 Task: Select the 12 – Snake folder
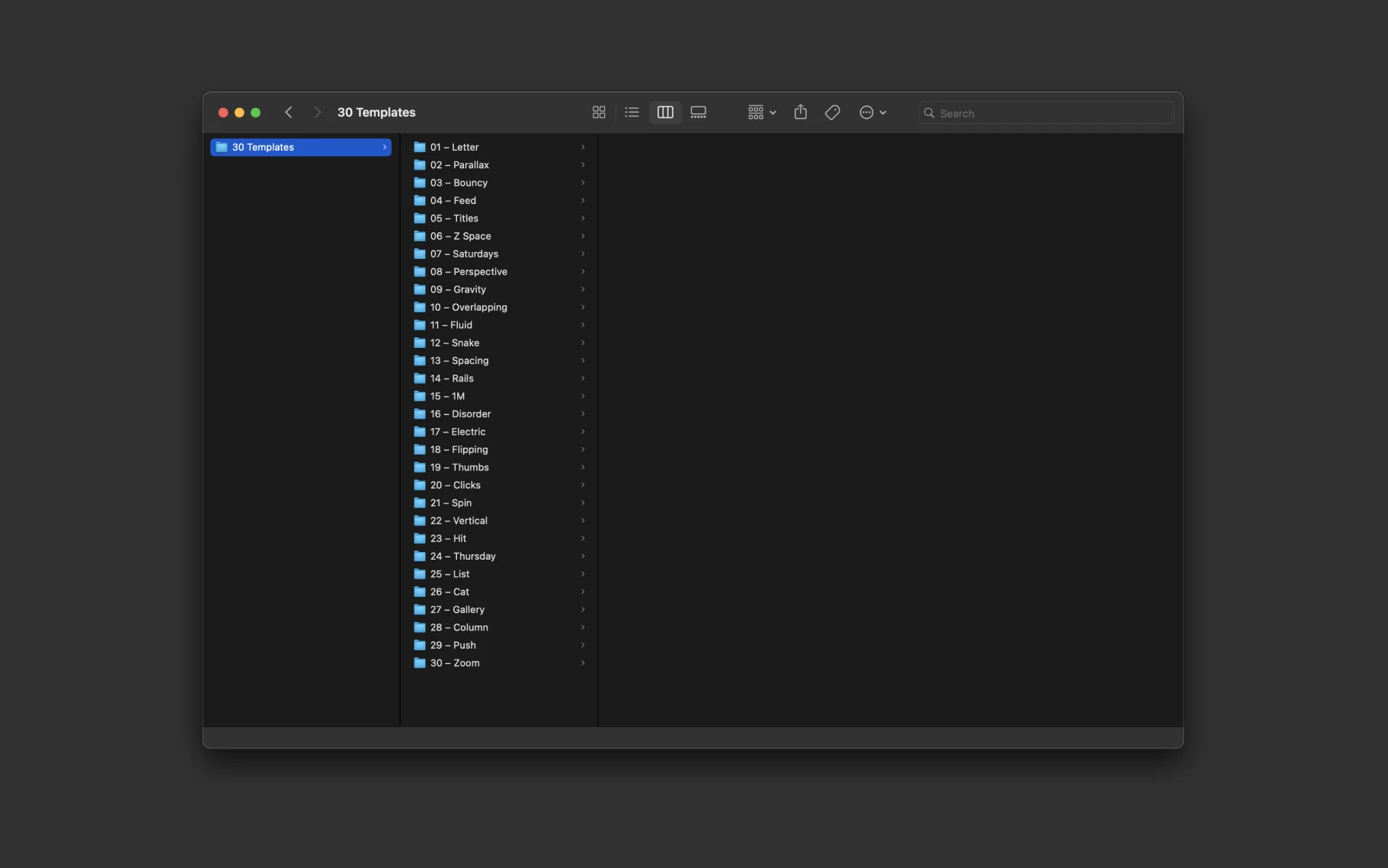[x=455, y=343]
